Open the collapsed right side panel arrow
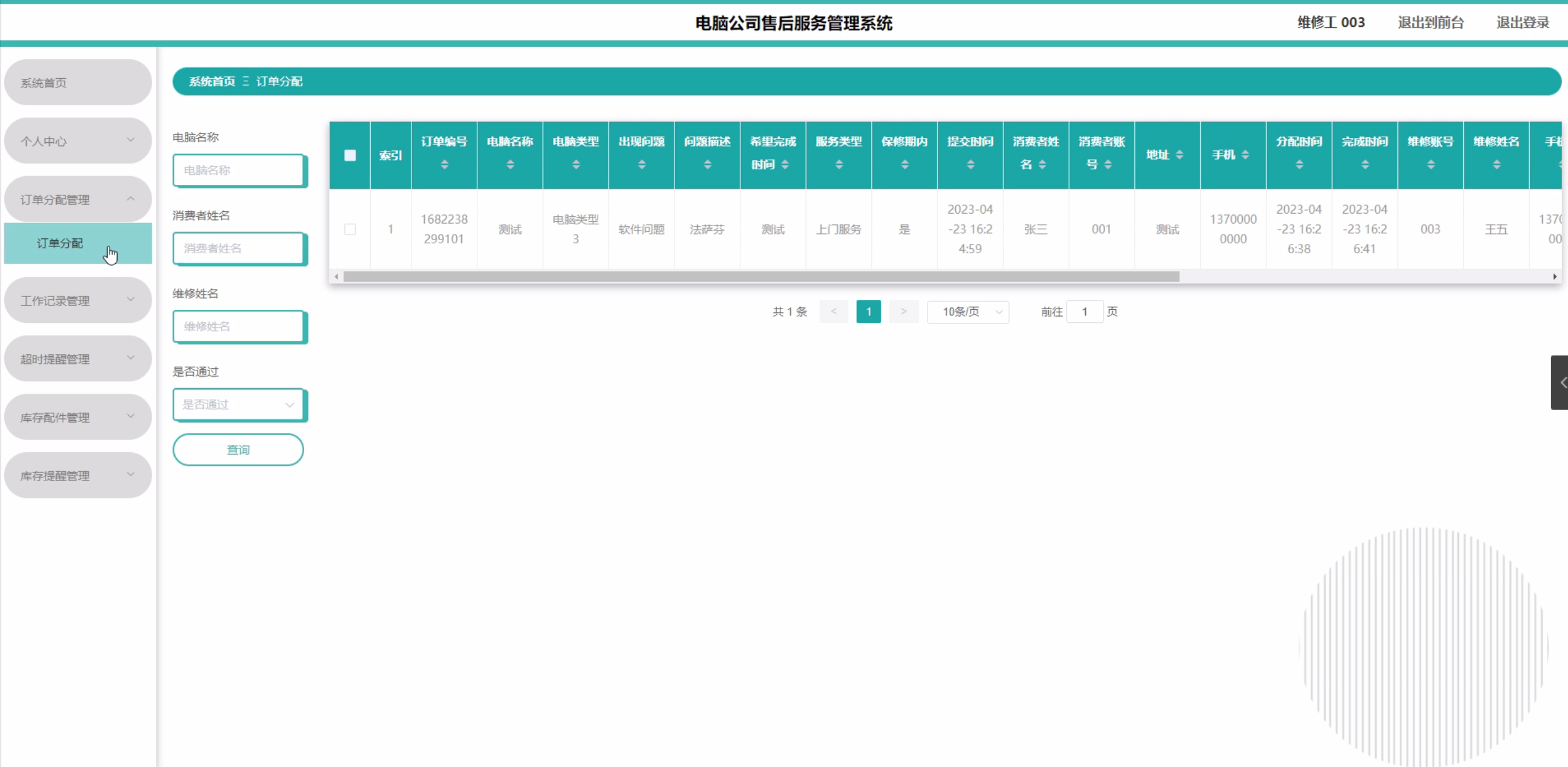The height and width of the screenshot is (767, 1568). click(x=1561, y=383)
